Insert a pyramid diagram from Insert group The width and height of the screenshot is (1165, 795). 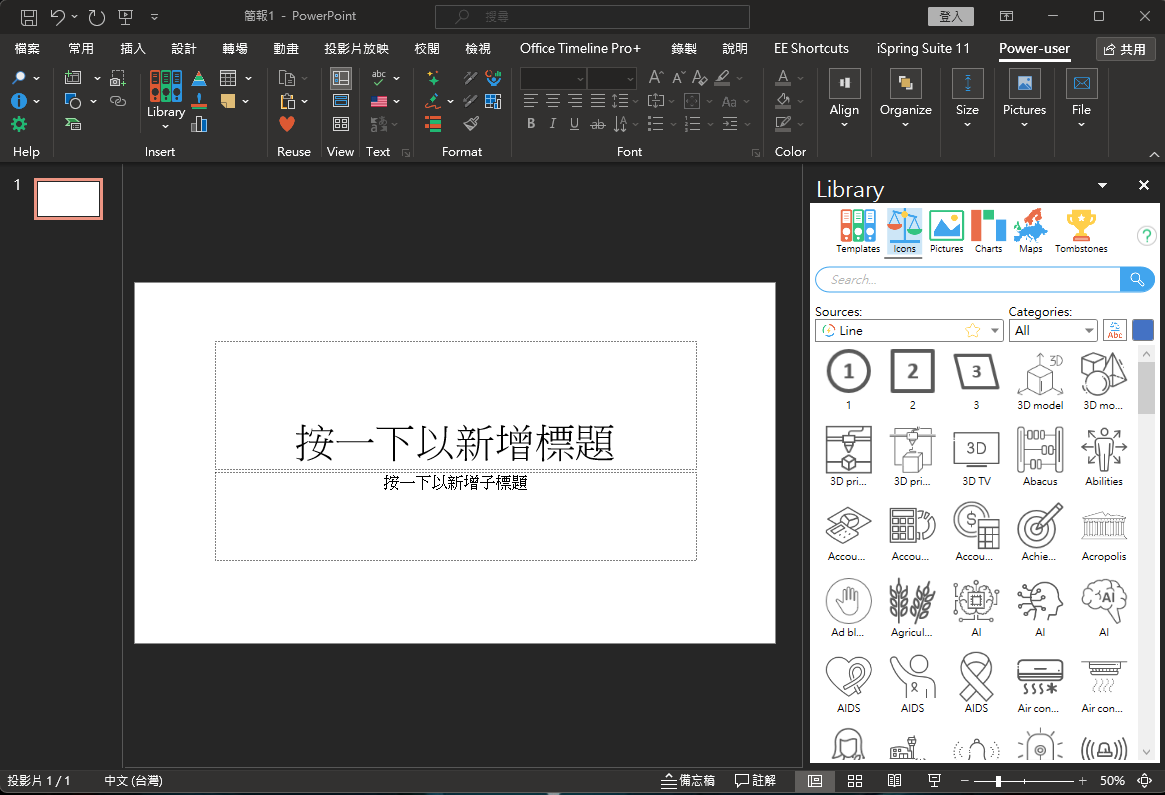[x=199, y=78]
